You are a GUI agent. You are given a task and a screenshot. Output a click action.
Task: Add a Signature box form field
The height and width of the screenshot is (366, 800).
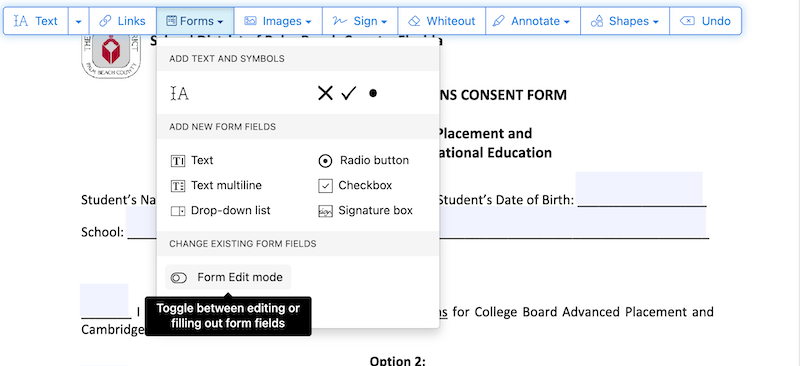click(365, 210)
